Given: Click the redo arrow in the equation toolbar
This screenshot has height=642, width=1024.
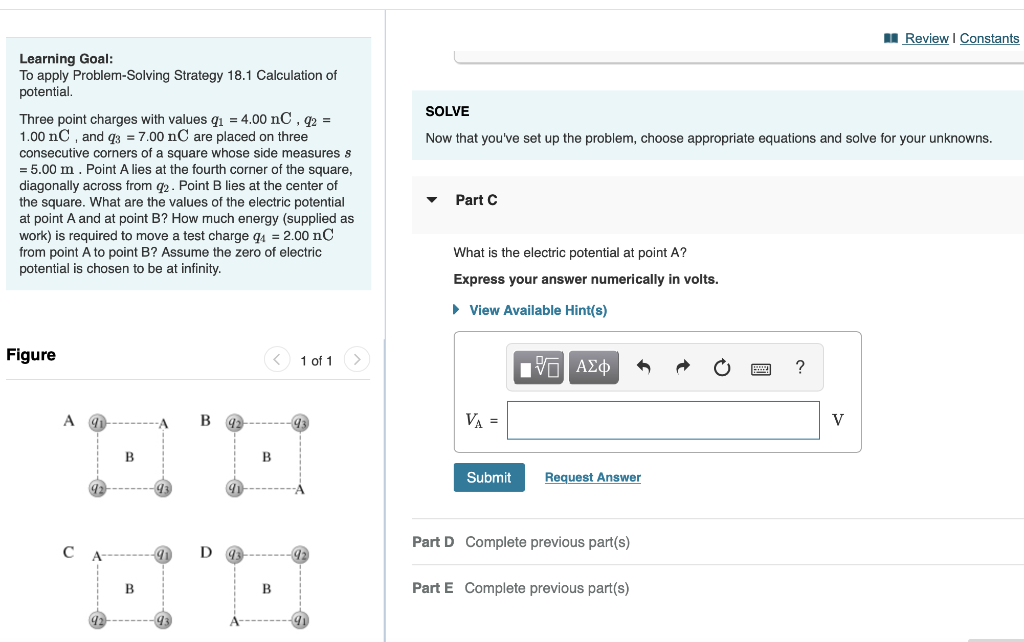Looking at the screenshot, I should point(682,367).
